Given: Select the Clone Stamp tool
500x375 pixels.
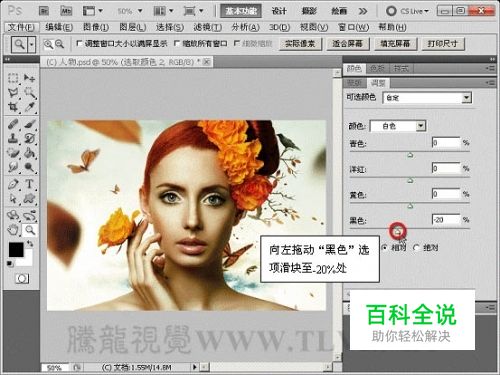Looking at the screenshot, I should click(x=13, y=138).
